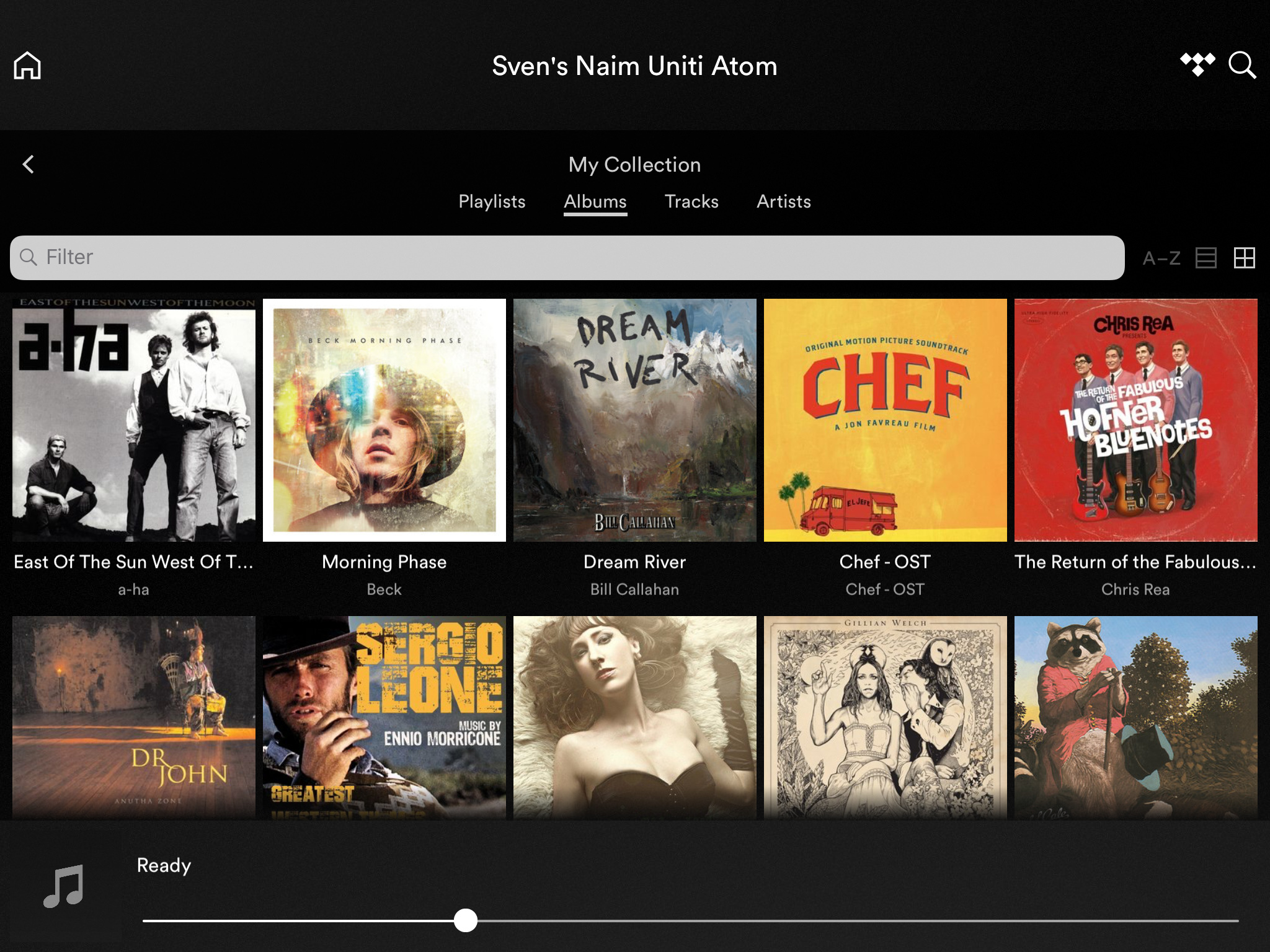Switch to grid view layout
Screen dimensions: 1270x952
point(1244,258)
